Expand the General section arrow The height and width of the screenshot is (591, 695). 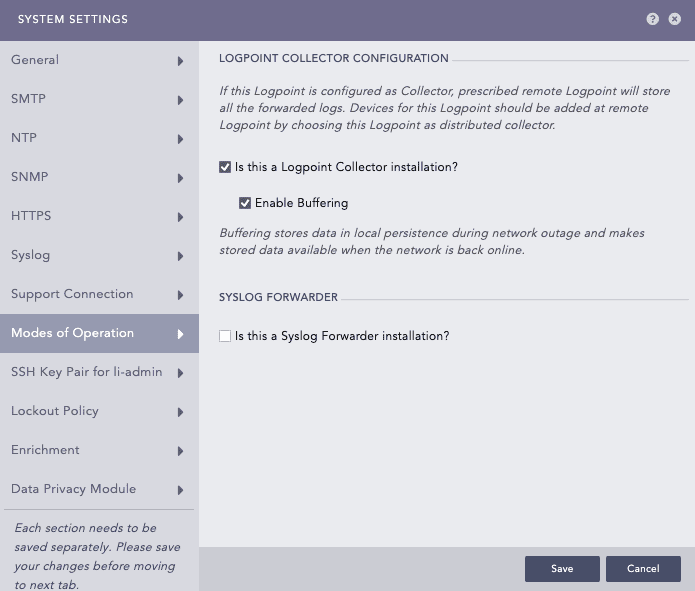[x=181, y=61]
